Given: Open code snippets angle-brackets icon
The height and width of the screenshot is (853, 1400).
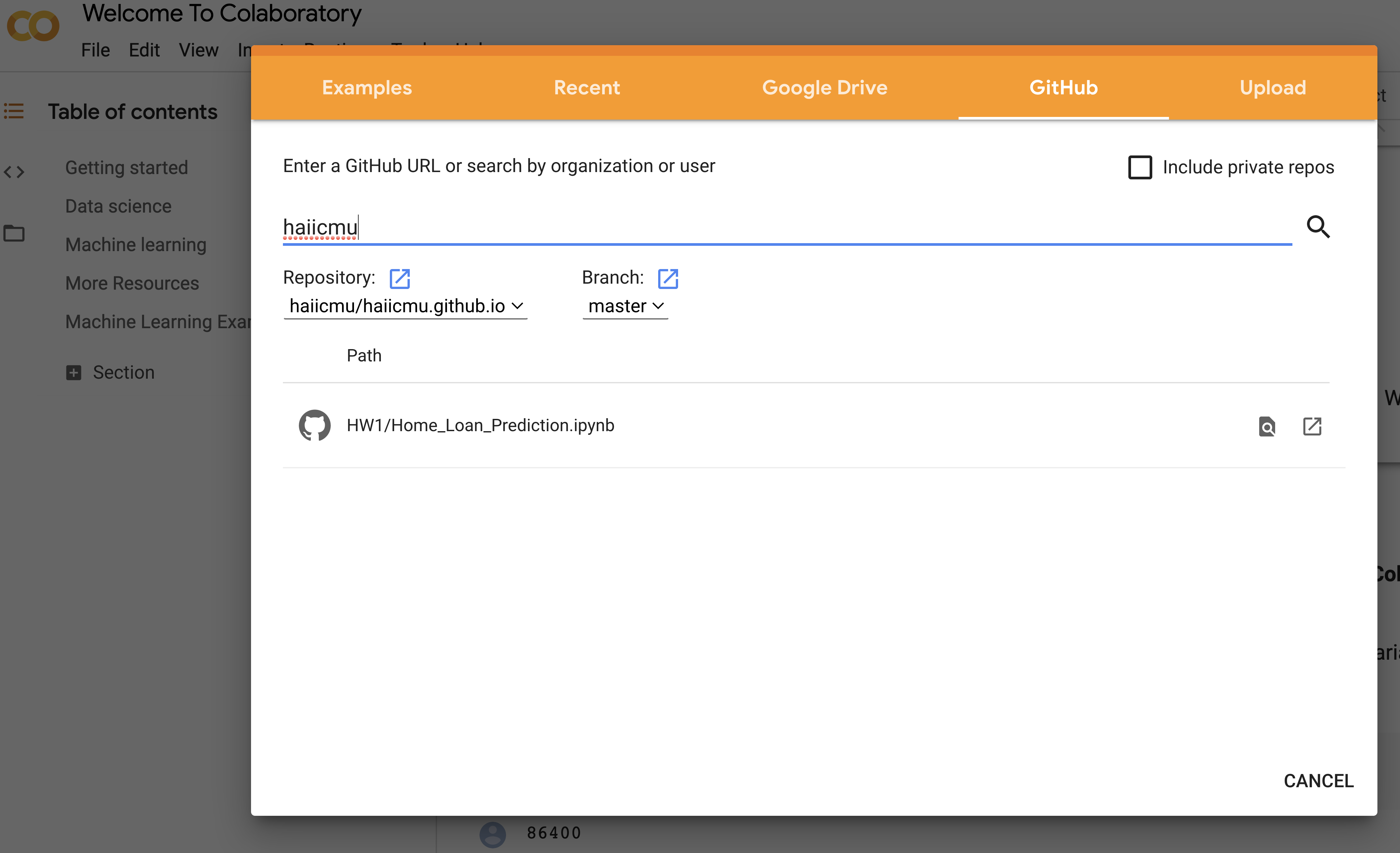Looking at the screenshot, I should pos(14,172).
